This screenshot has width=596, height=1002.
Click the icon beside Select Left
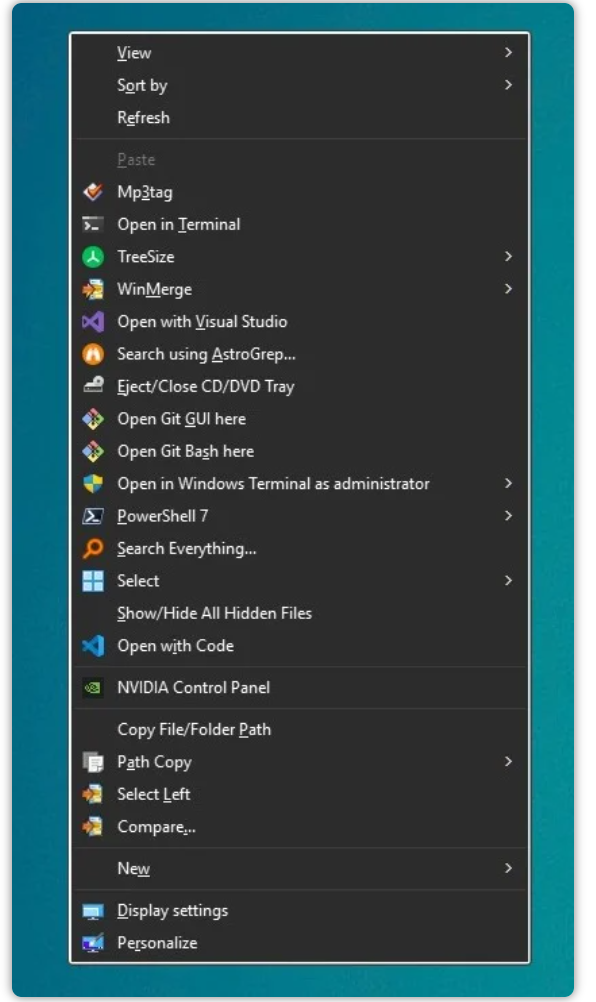pyautogui.click(x=93, y=794)
